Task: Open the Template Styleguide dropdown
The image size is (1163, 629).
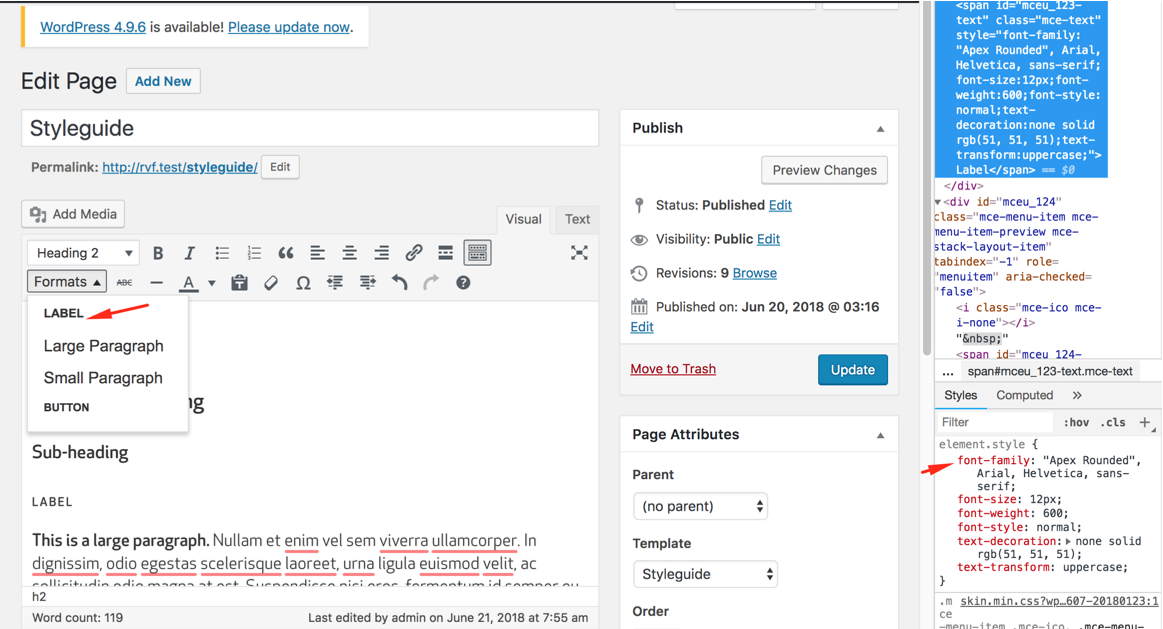Action: [x=705, y=574]
